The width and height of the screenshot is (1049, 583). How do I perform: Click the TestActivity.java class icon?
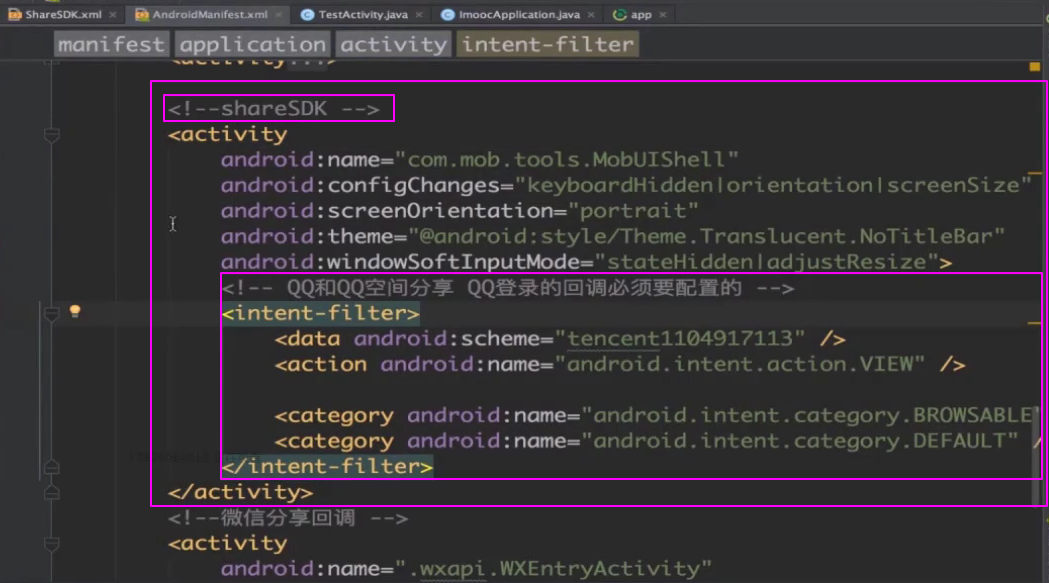click(307, 14)
